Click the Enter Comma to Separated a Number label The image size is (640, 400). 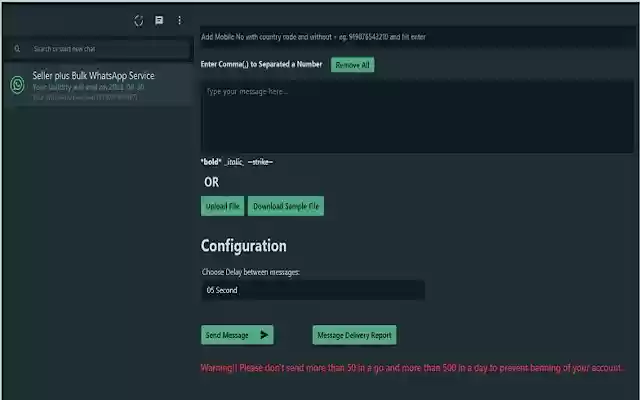pos(261,64)
